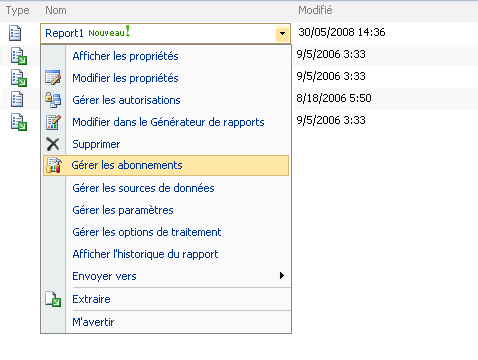
Task: Click the X icon next to Supprimer
Action: (x=53, y=144)
